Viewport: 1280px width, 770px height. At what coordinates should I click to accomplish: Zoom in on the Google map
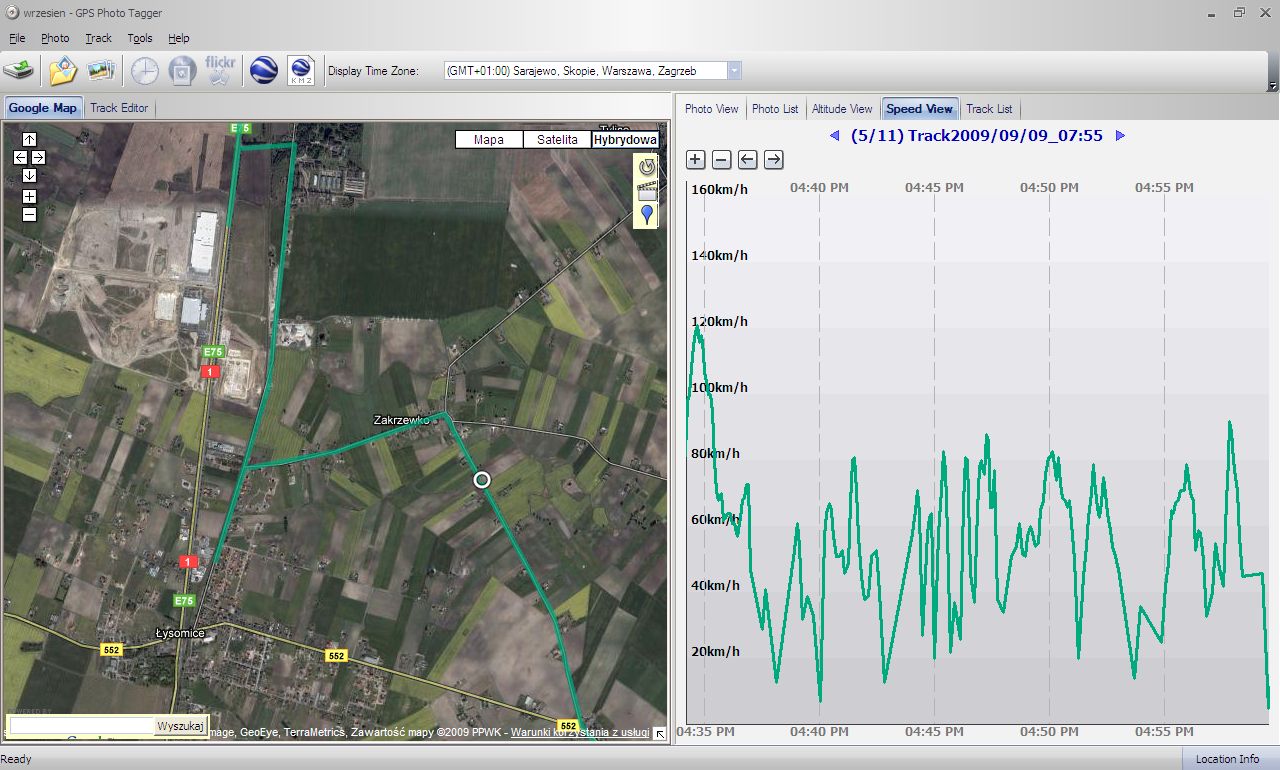tap(29, 196)
